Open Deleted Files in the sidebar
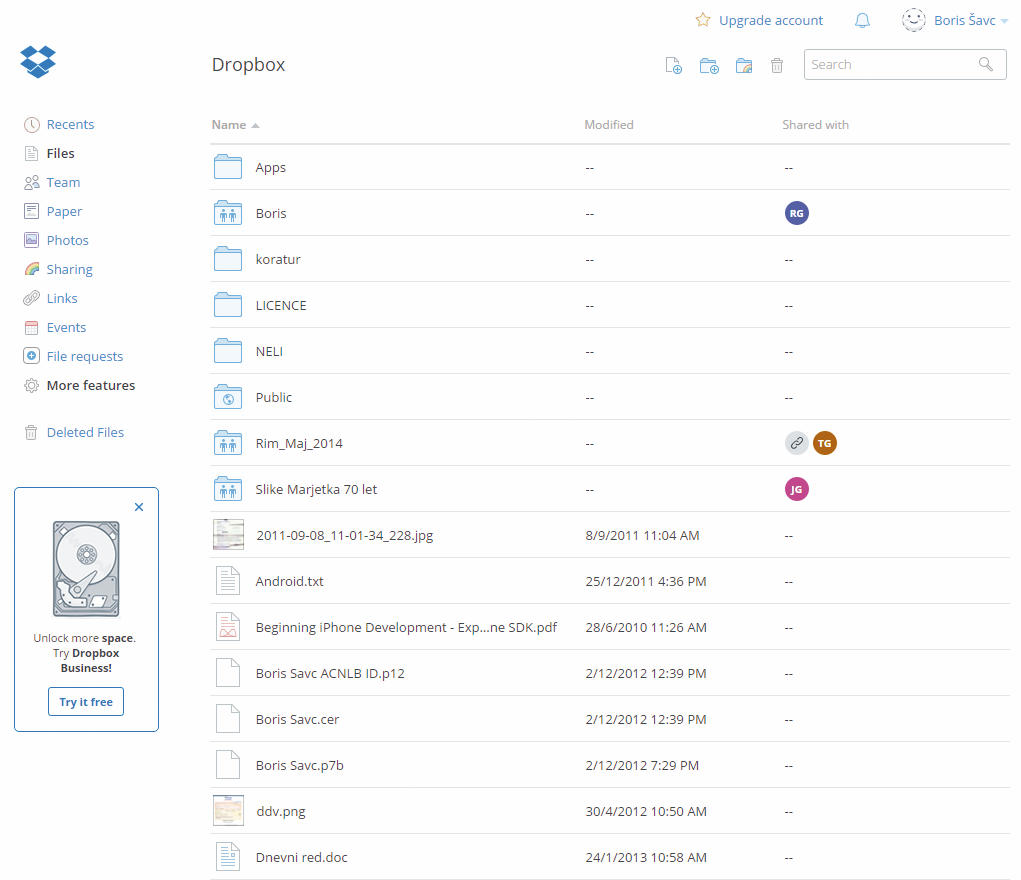The width and height of the screenshot is (1021, 880). tap(85, 433)
